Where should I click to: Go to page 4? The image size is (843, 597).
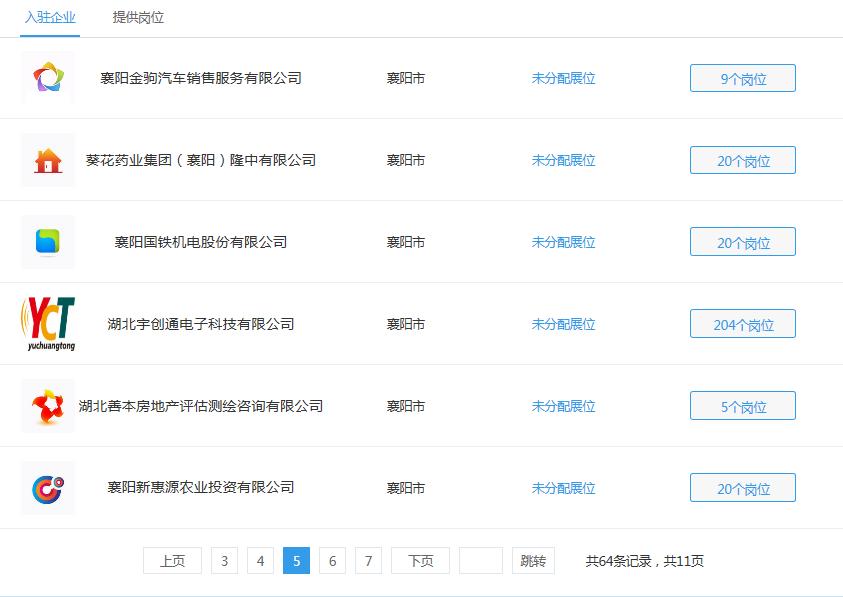click(x=260, y=561)
